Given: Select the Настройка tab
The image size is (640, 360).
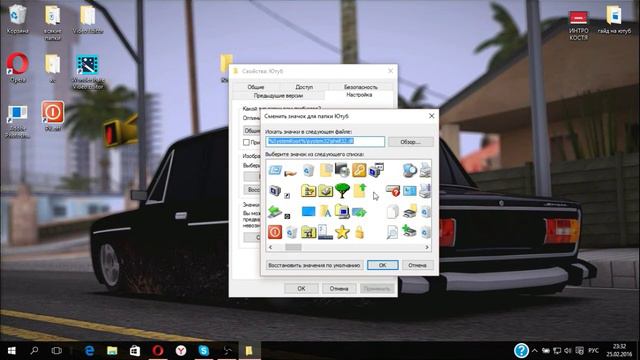Looking at the screenshot, I should pyautogui.click(x=359, y=95).
